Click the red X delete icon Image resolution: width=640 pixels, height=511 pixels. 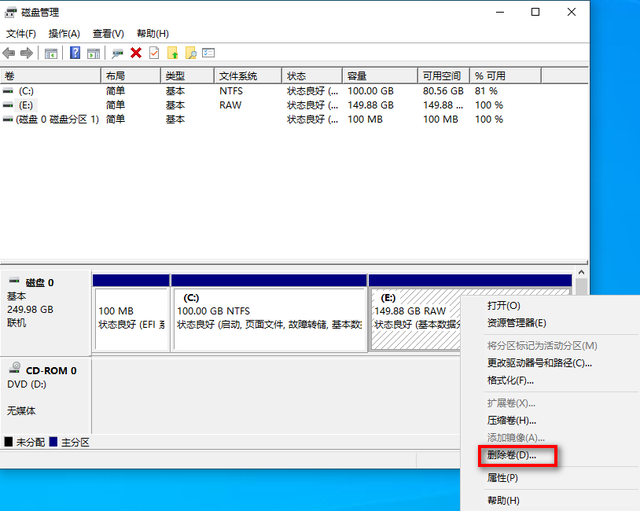pyautogui.click(x=136, y=53)
